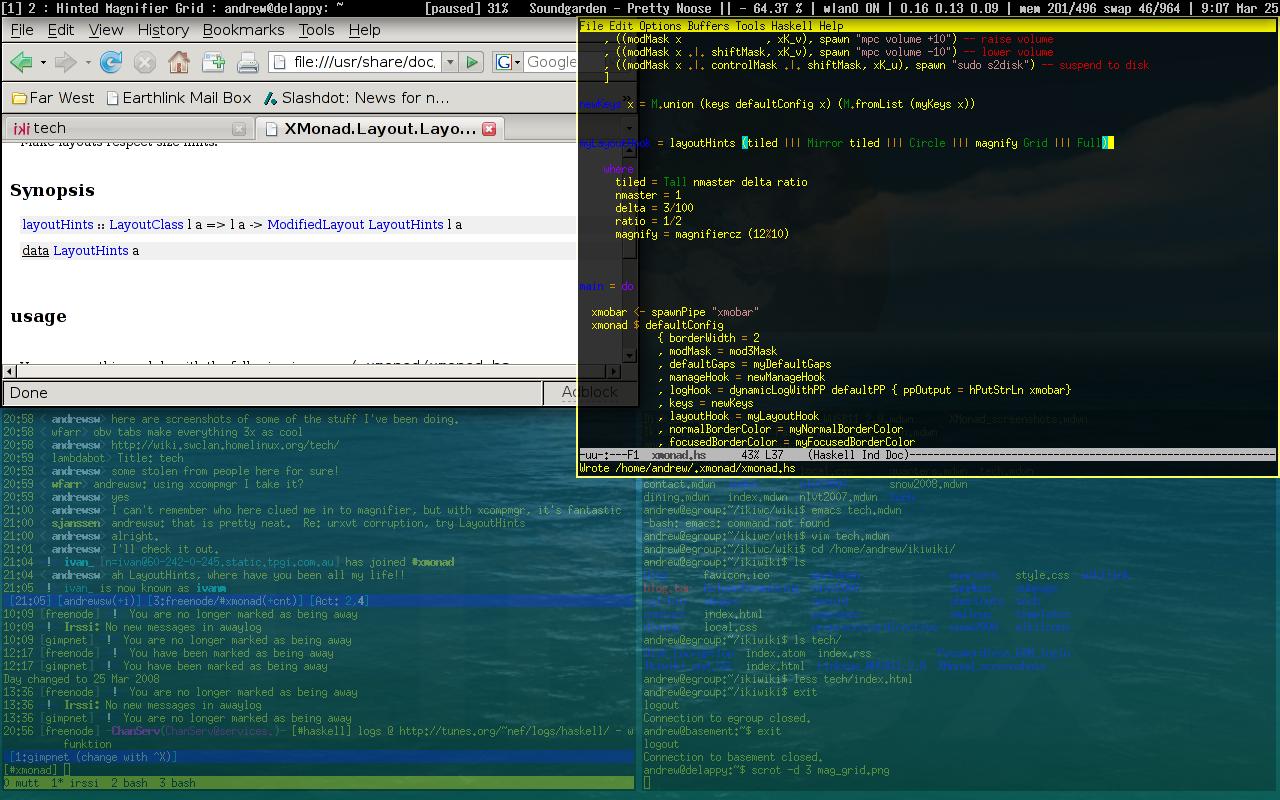Open the Firefox Edit menu

(61, 30)
